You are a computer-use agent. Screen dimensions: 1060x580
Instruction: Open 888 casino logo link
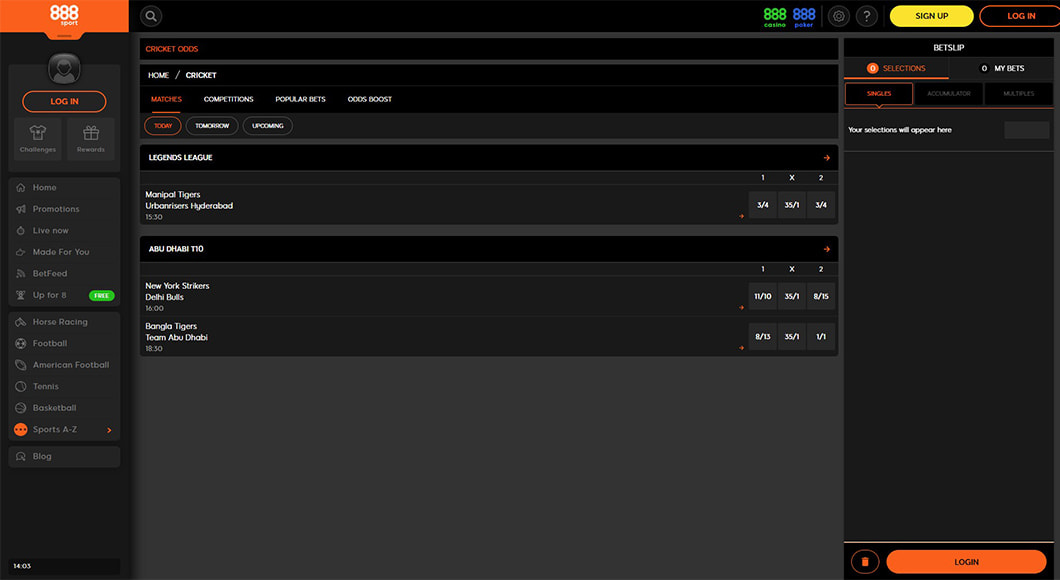[x=775, y=17]
